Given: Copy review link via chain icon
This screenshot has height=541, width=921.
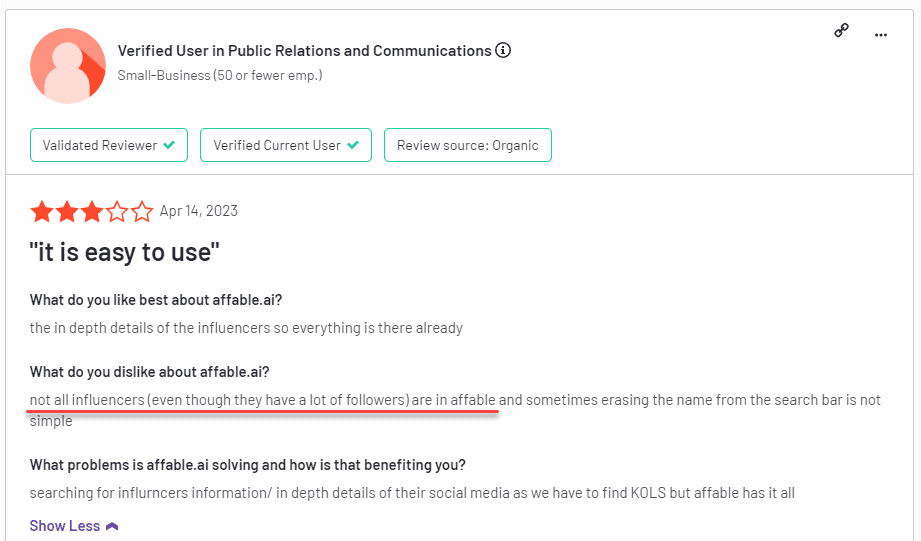Looking at the screenshot, I should 841,32.
